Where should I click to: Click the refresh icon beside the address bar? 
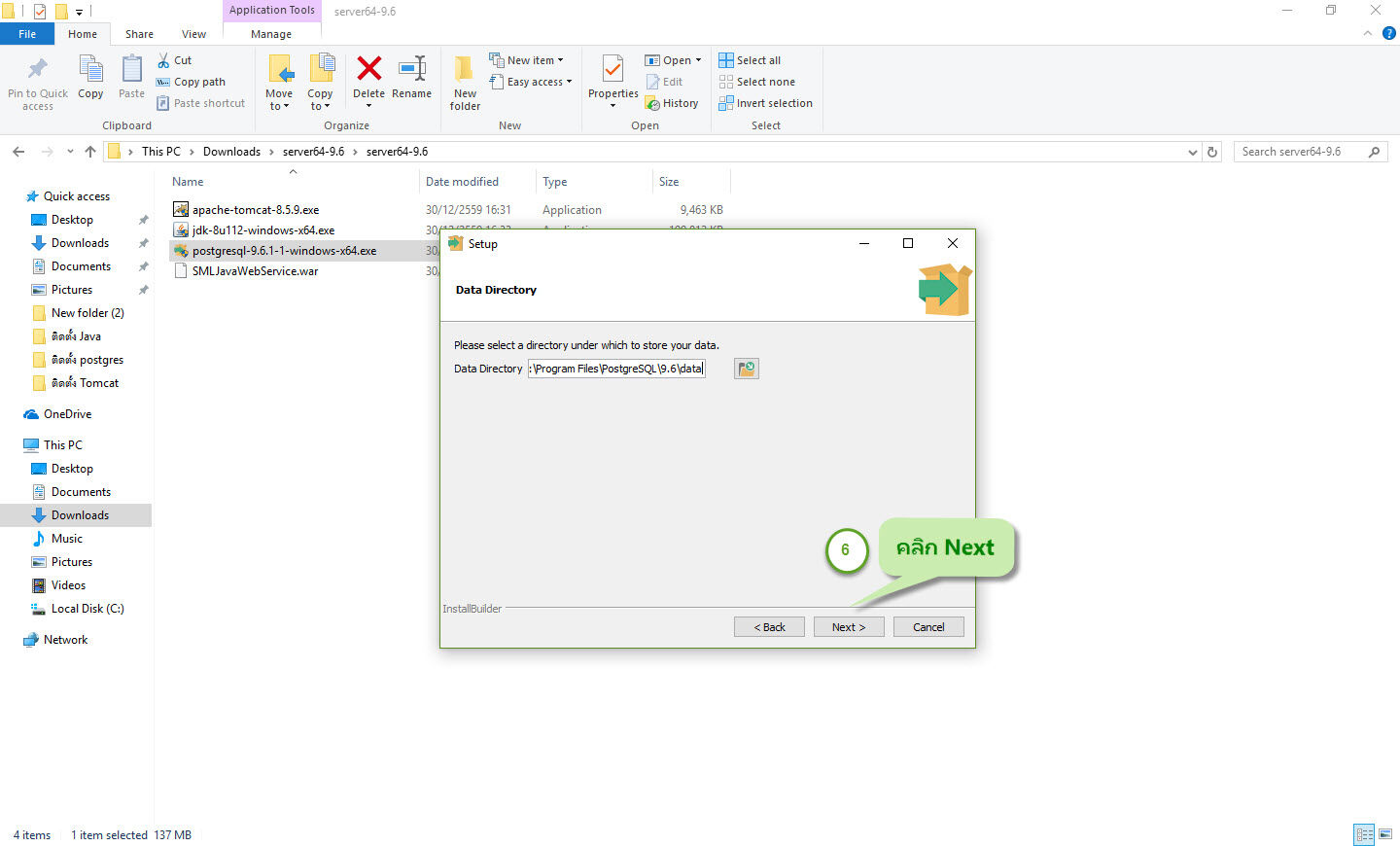[1210, 152]
